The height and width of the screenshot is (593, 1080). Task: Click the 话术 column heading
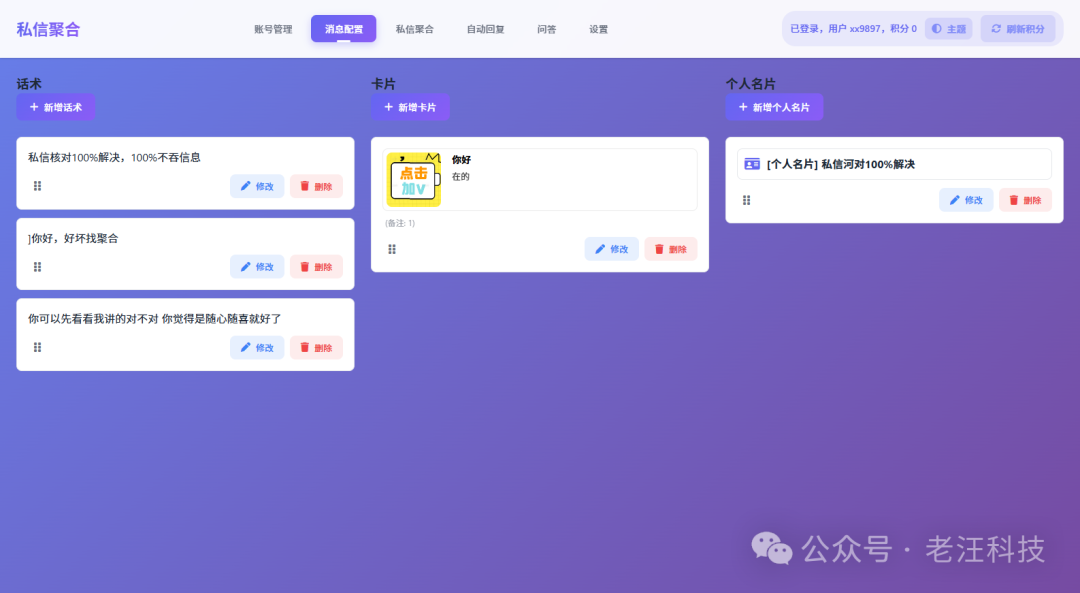[x=29, y=84]
